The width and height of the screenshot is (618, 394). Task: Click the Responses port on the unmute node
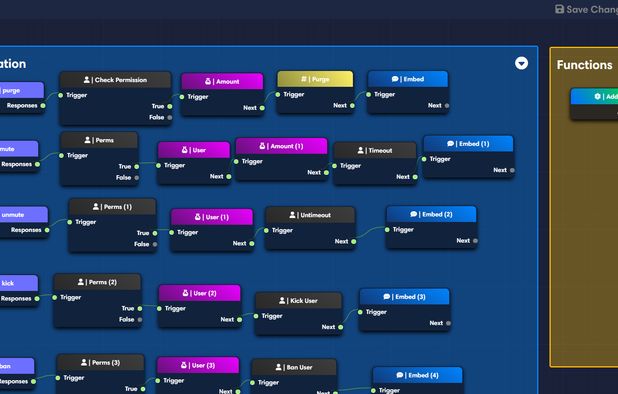[47, 230]
